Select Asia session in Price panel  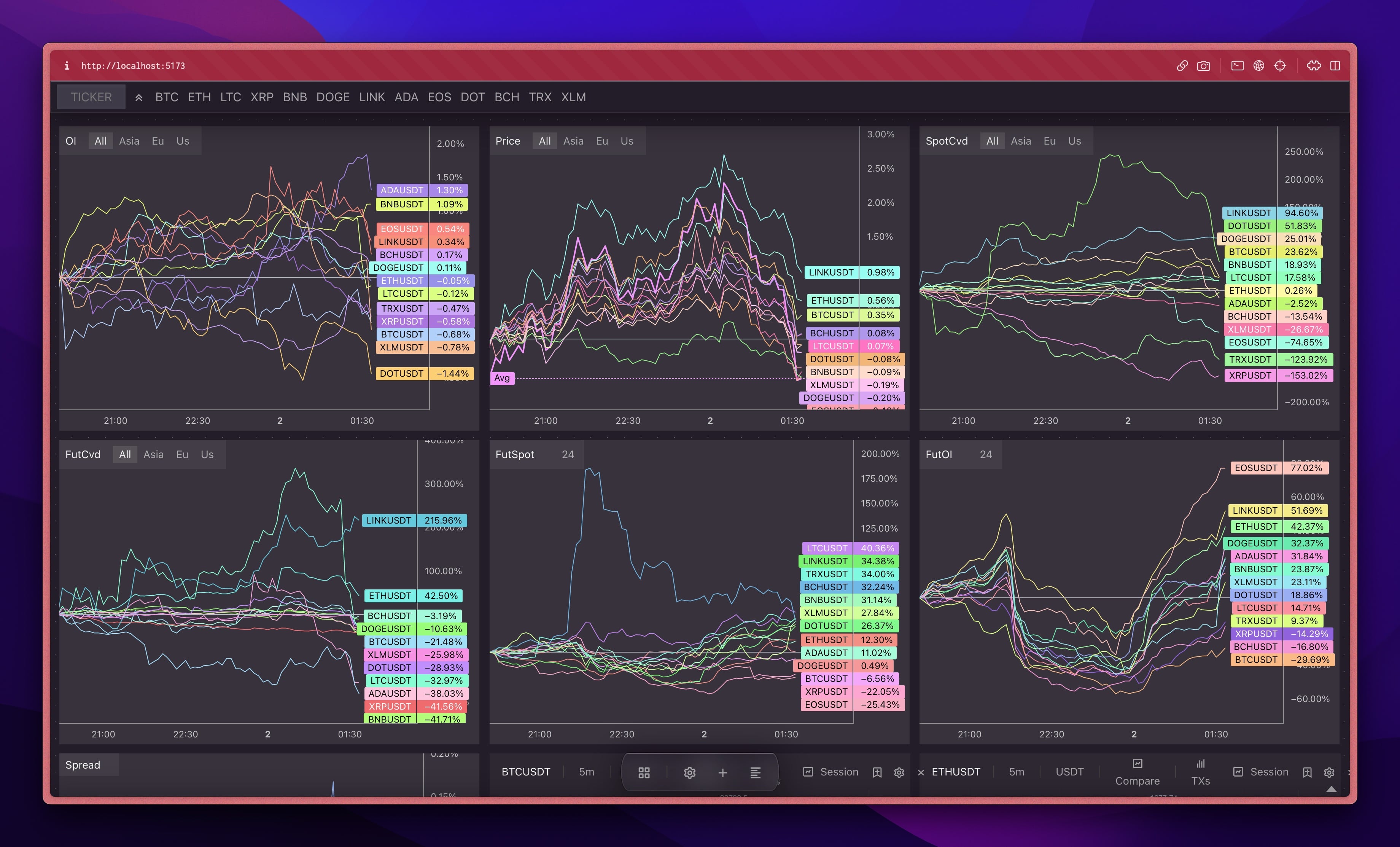[x=573, y=141]
